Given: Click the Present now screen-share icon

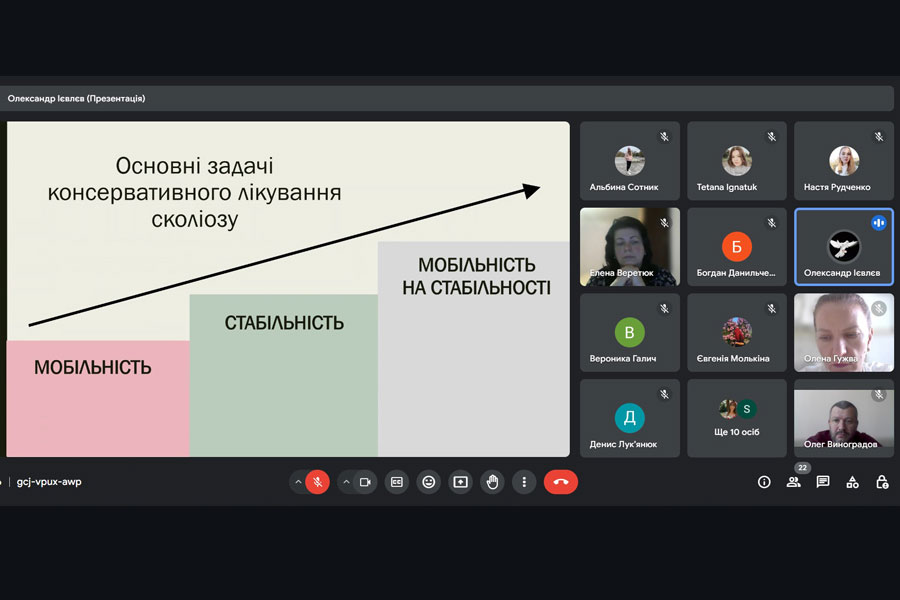Looking at the screenshot, I should pyautogui.click(x=460, y=482).
